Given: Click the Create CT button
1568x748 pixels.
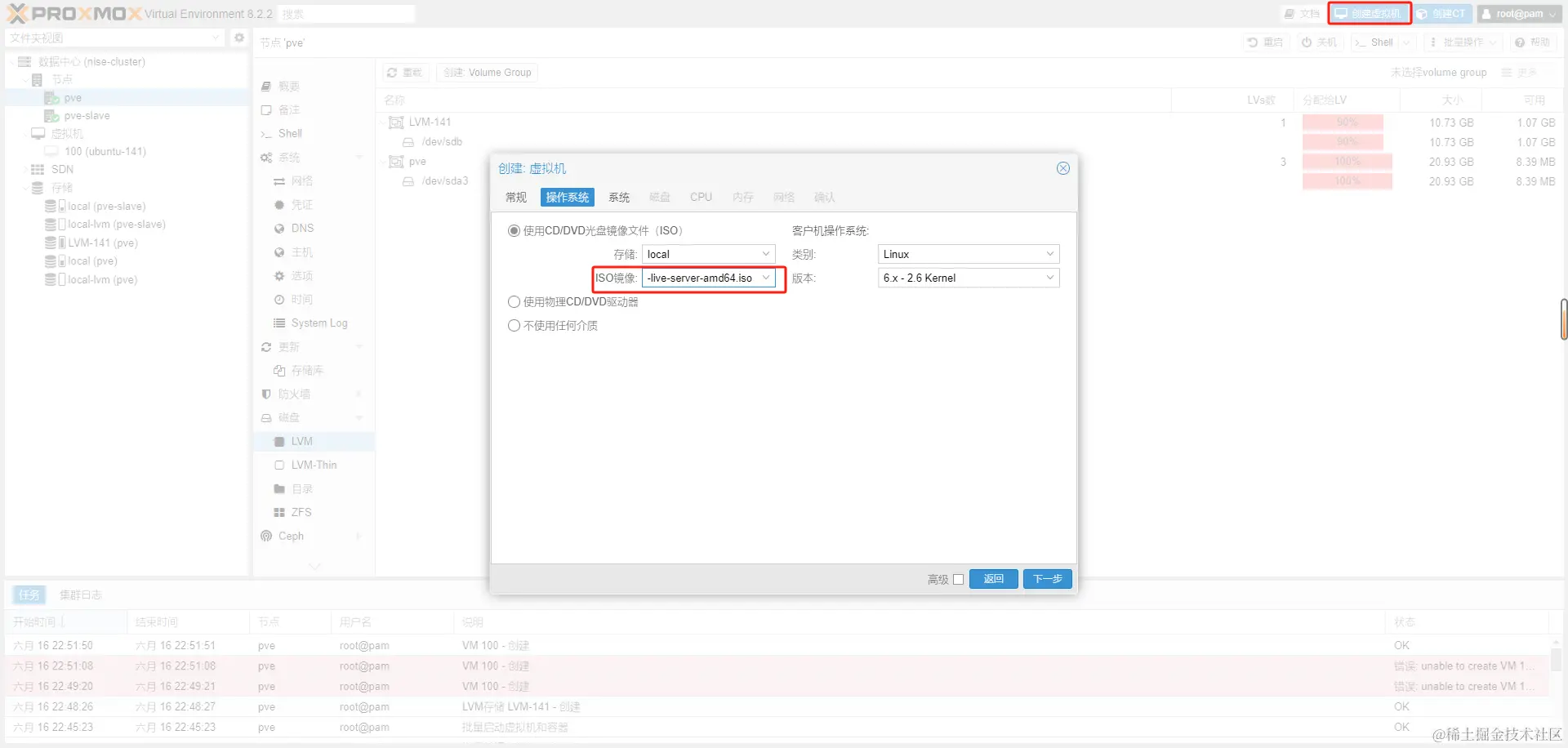Looking at the screenshot, I should 1443,14.
